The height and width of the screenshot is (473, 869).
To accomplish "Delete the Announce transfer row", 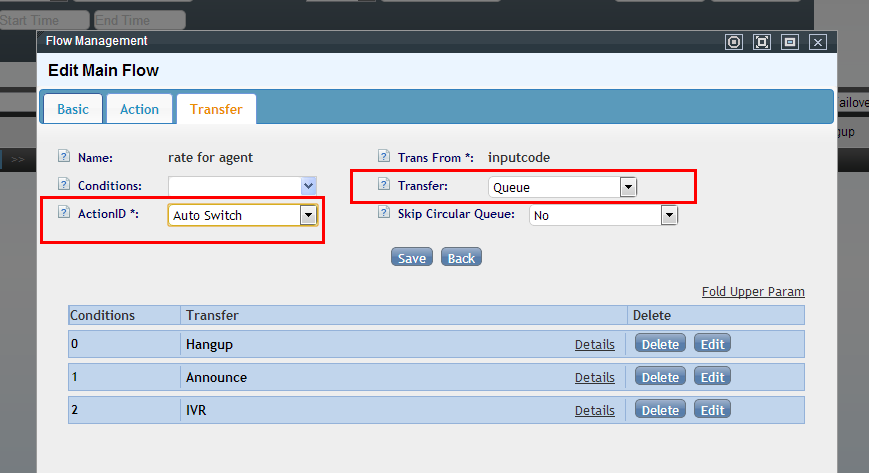I will 660,377.
